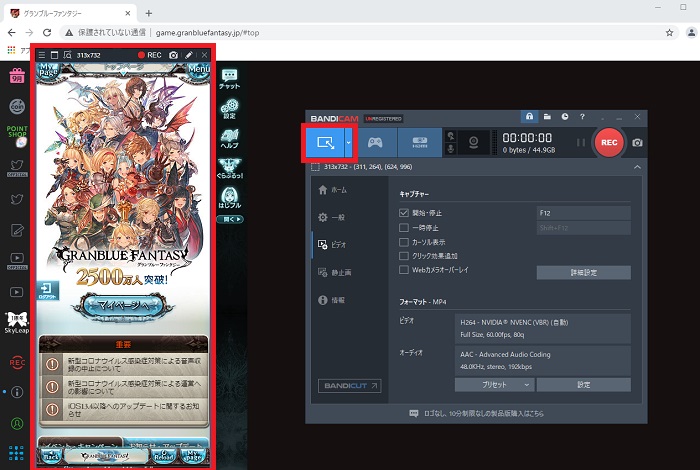Expand the 開く side panel toggle

pyautogui.click(x=229, y=219)
